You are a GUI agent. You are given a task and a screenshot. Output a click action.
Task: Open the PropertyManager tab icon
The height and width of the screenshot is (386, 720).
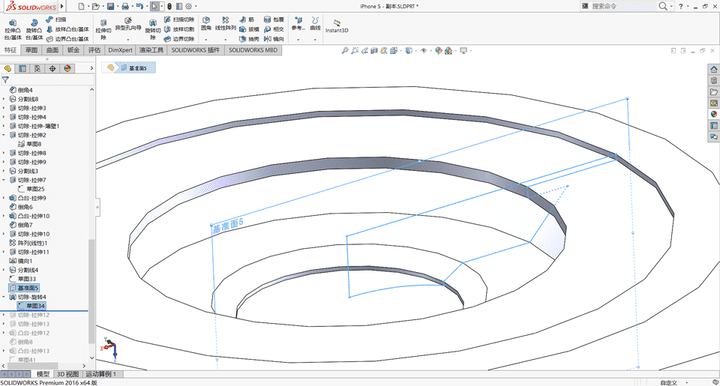(x=22, y=68)
